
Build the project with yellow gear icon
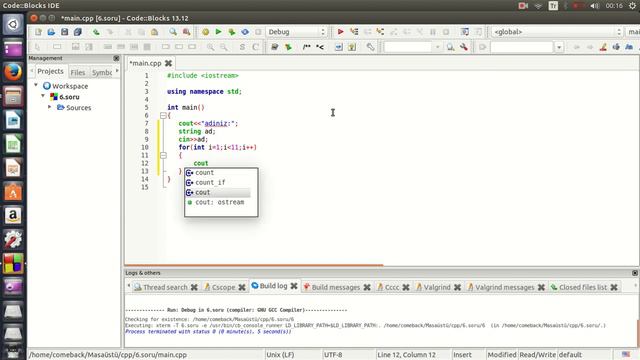point(205,32)
